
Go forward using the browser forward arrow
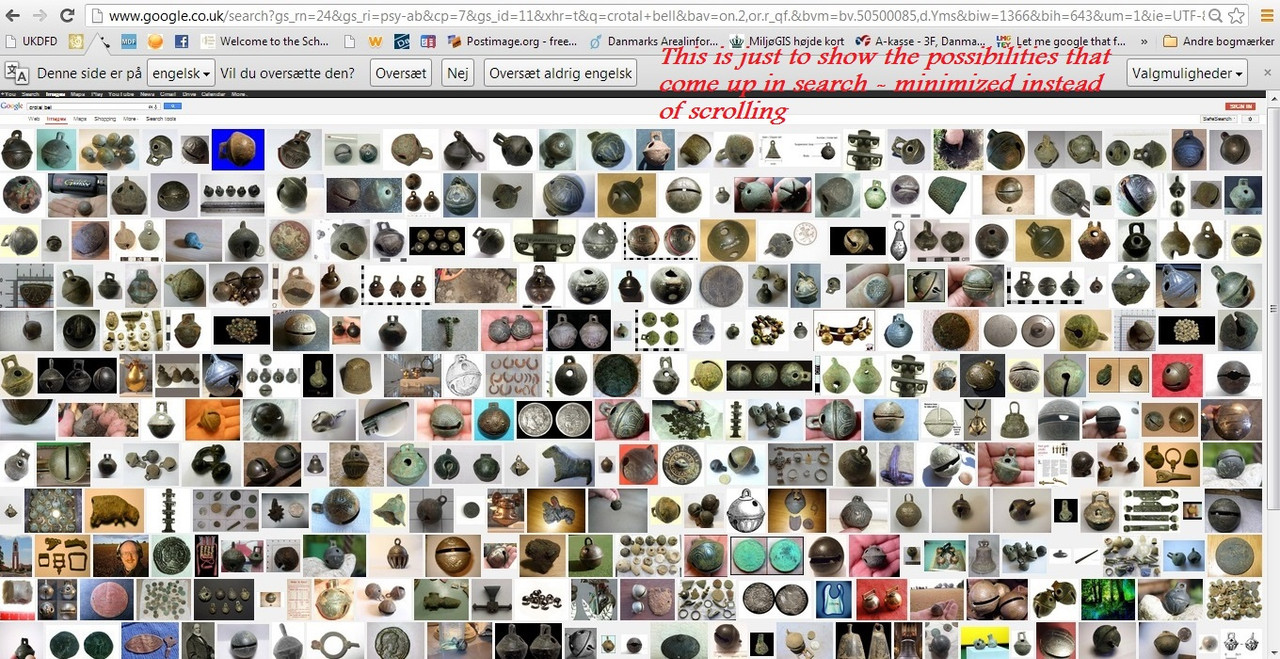point(40,16)
